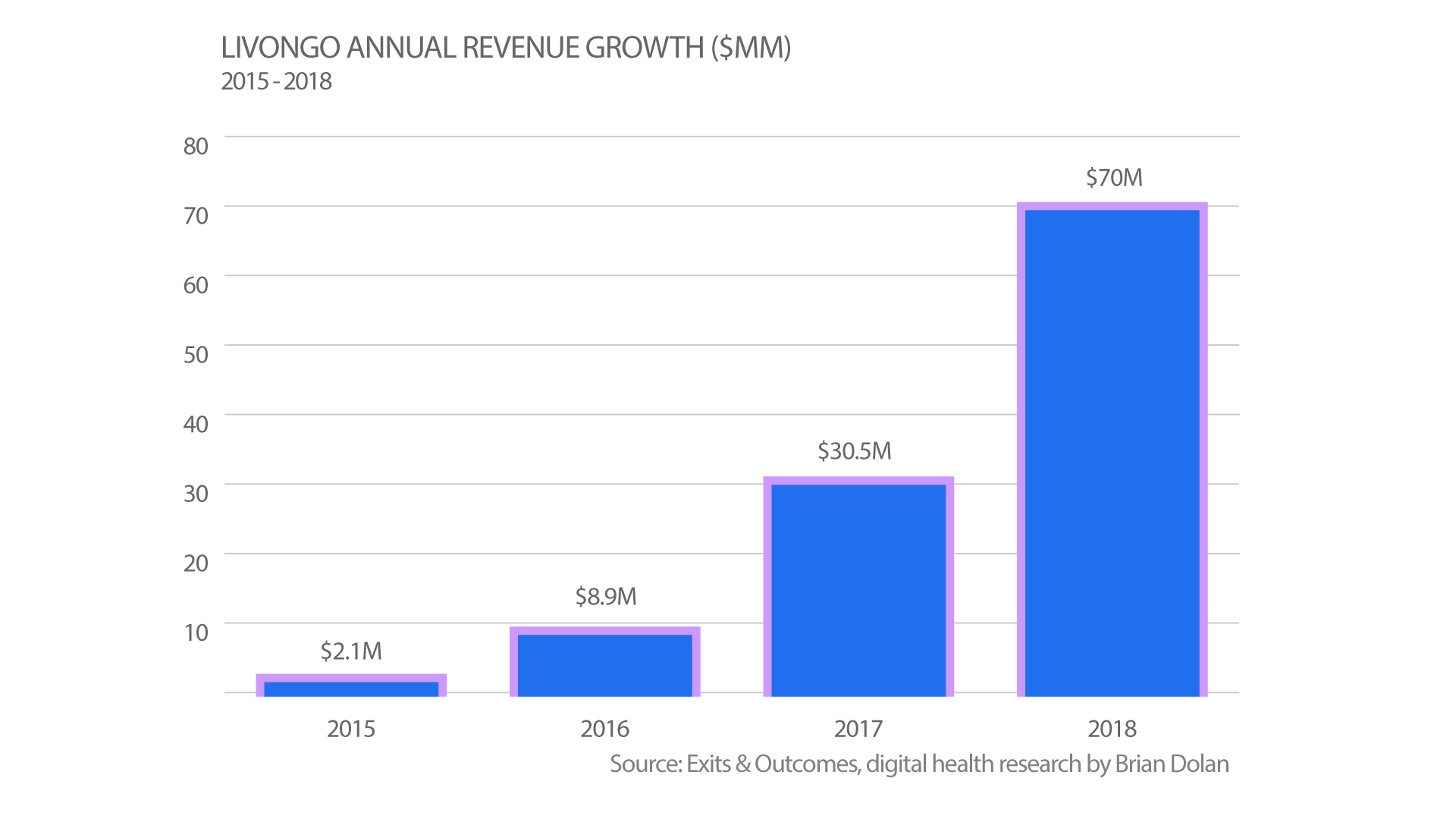Click the '2015' x-axis label
Viewport: 1456px width, 819px height.
(351, 729)
